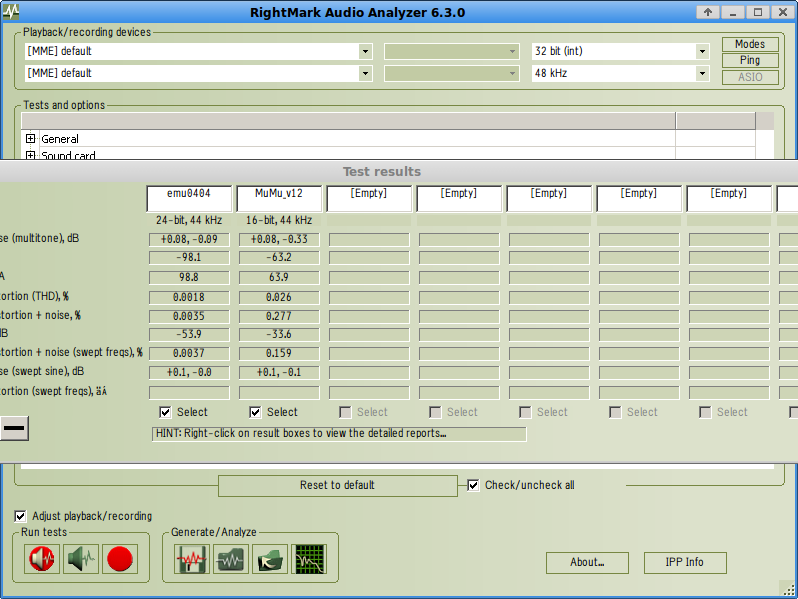Click the RightMark app icon in title bar
Screen dimensions: 798x599
11,11
